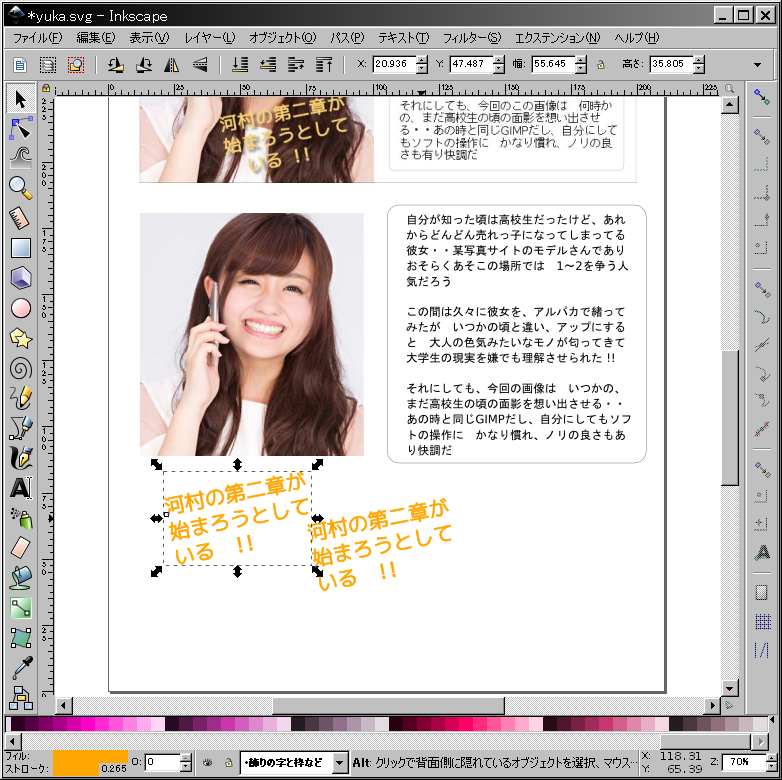Viewport: 782px width, 780px height.
Task: Open the フィルター(S) menu
Action: point(472,38)
